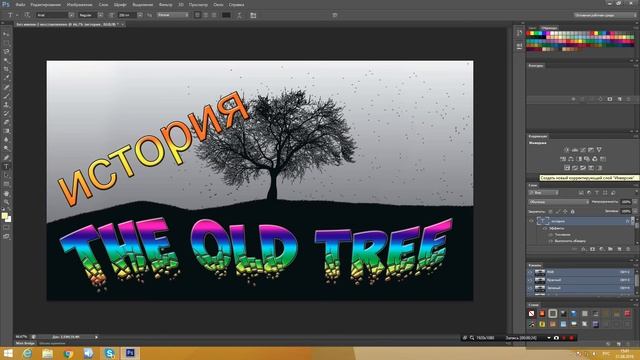
Task: Add a Levels adjustment layer
Action: pyautogui.click(x=575, y=150)
